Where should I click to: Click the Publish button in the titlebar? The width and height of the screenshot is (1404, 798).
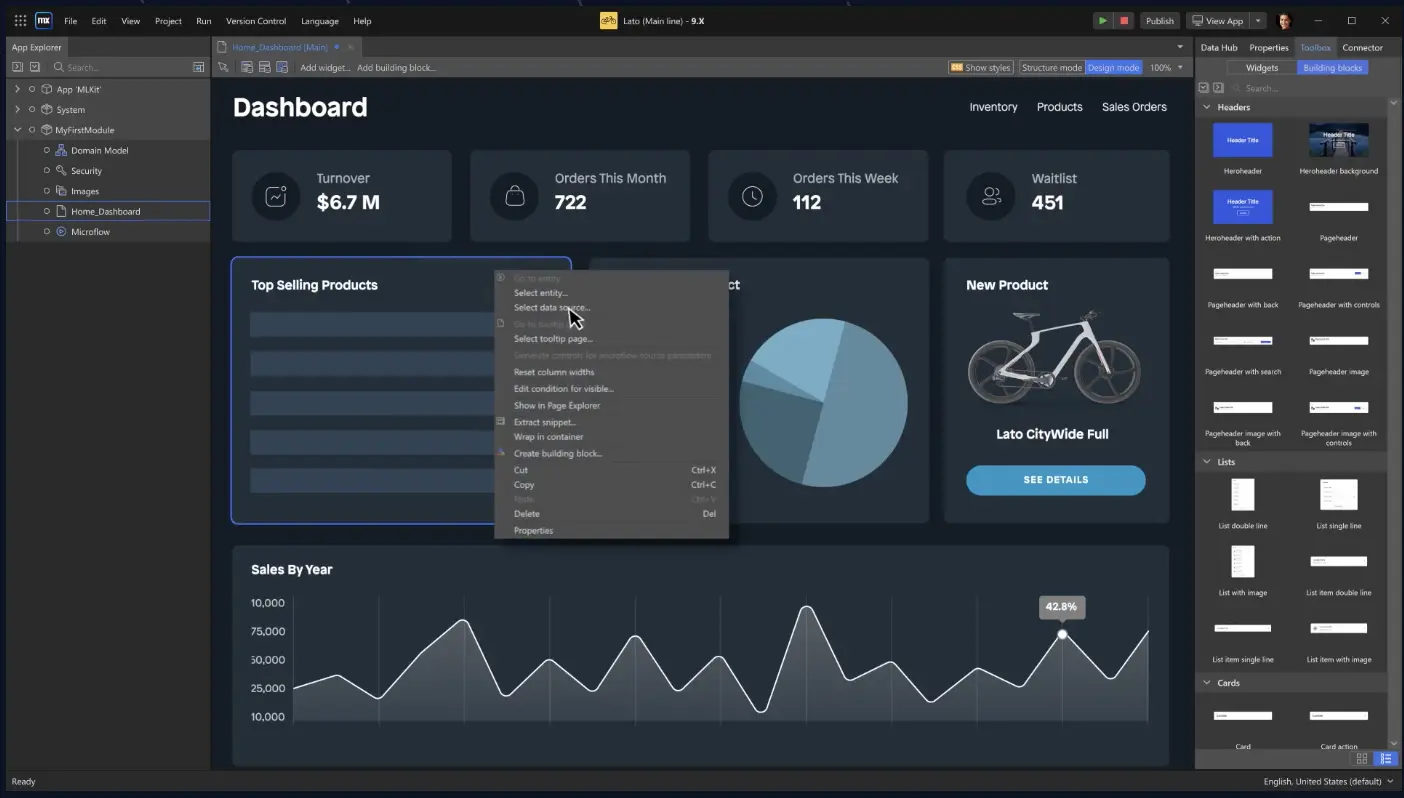tap(1159, 20)
